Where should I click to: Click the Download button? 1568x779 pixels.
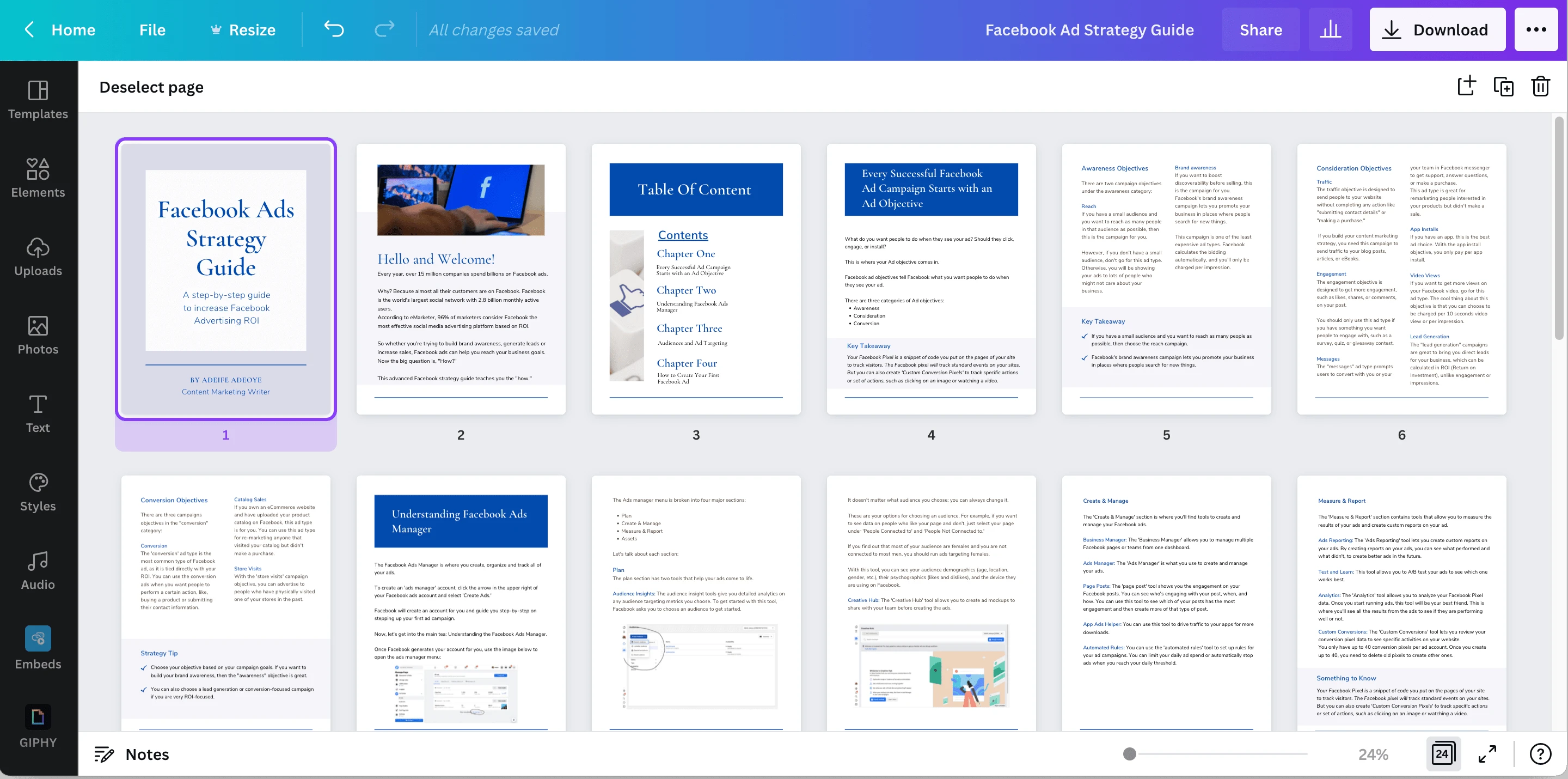tap(1437, 29)
